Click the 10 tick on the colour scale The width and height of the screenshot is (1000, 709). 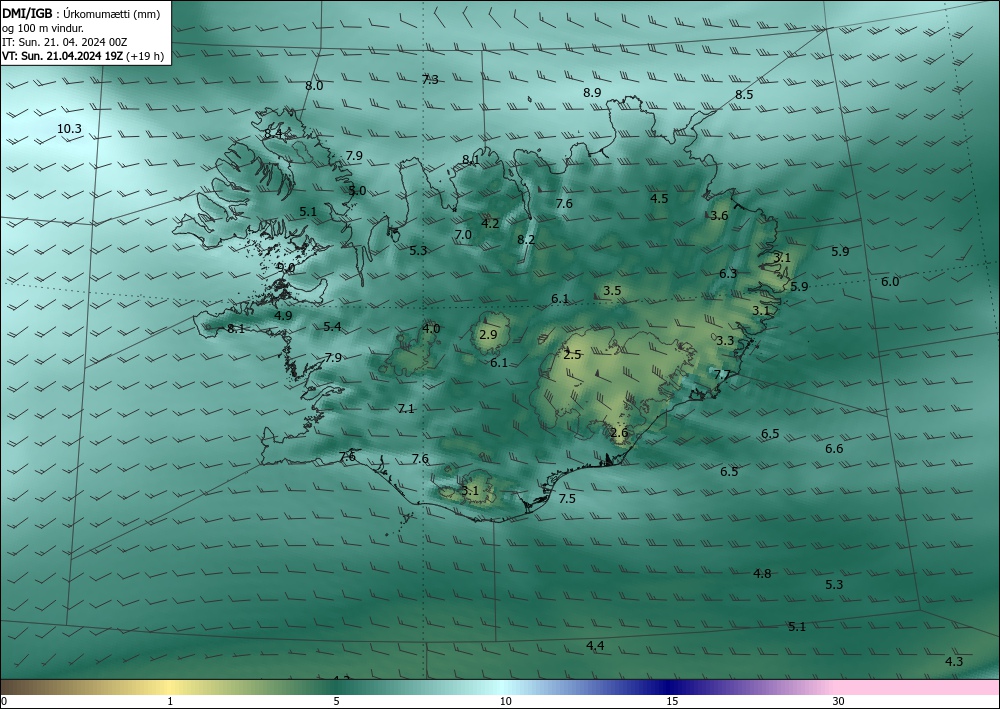pos(505,701)
